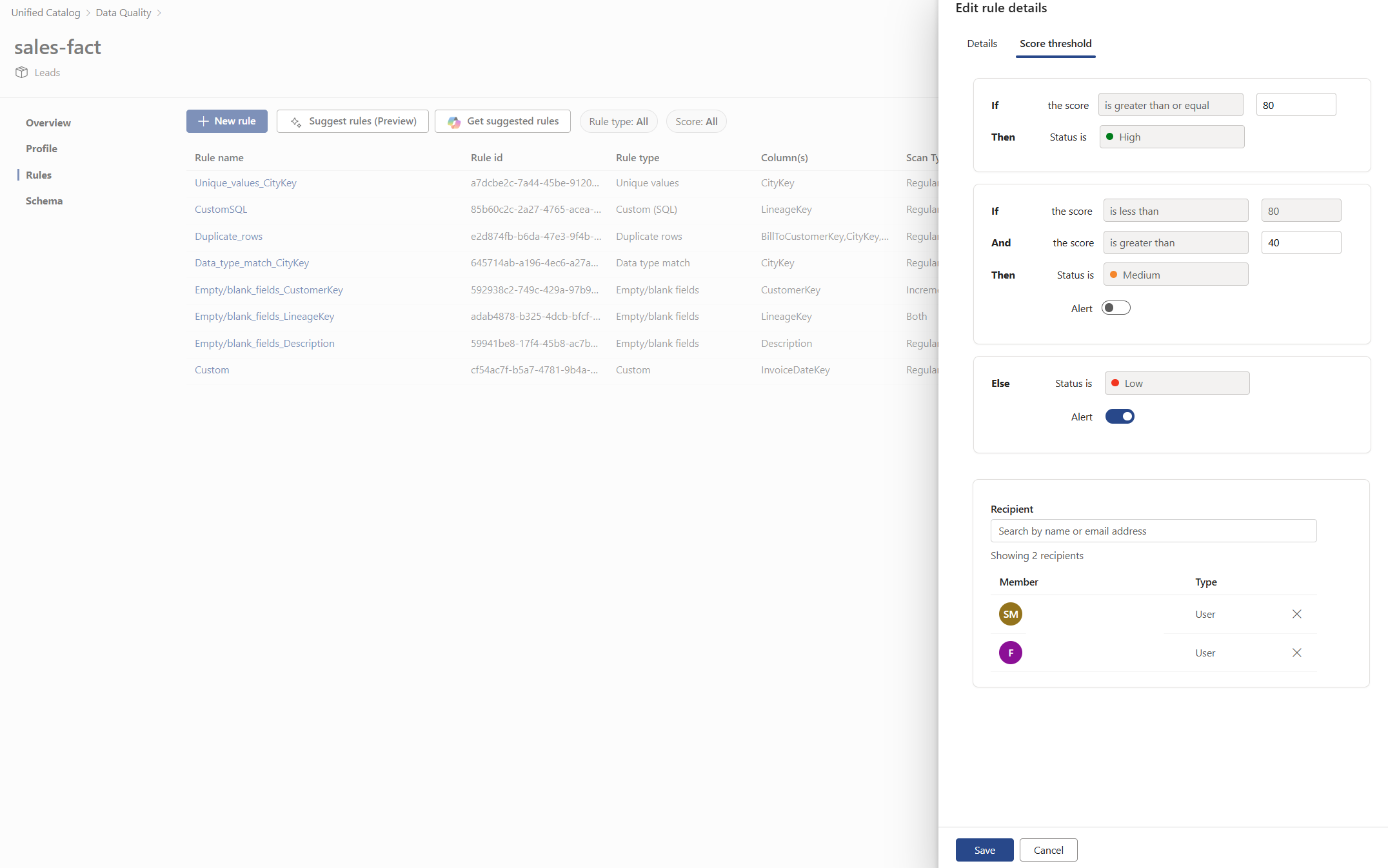The image size is (1388, 868).
Task: Switch to the Details tab
Action: coord(982,44)
